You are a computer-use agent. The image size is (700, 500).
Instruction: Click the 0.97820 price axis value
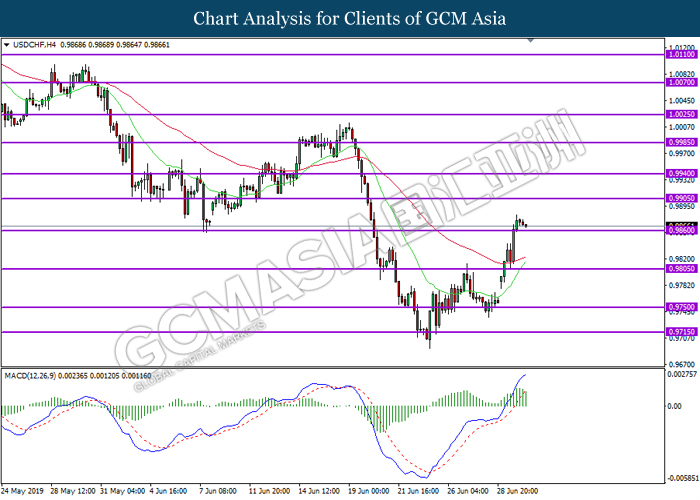pos(682,285)
